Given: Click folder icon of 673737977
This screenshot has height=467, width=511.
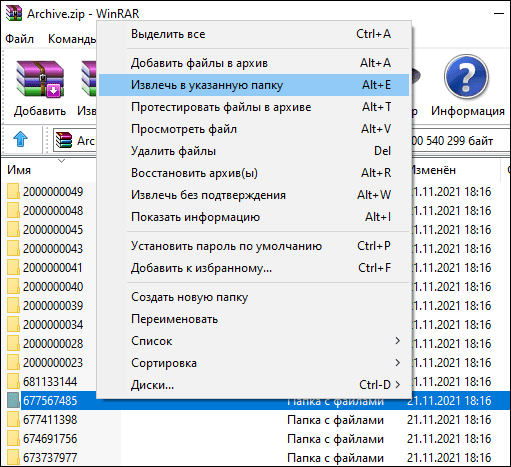Looking at the screenshot, I should click(13, 458).
